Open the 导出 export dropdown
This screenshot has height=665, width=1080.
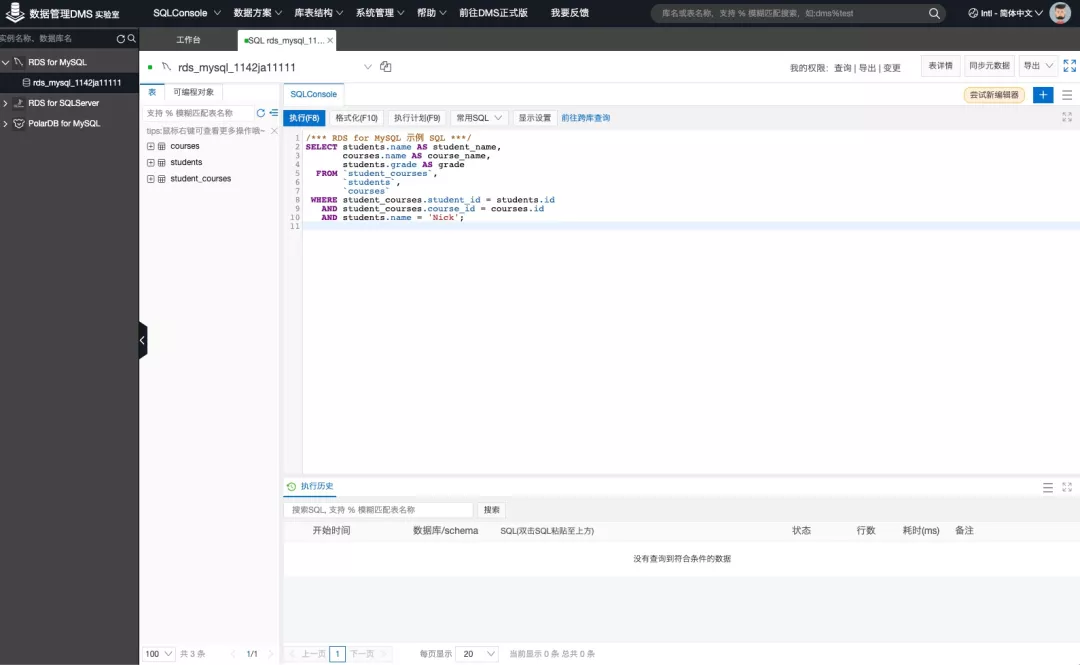click(1038, 65)
